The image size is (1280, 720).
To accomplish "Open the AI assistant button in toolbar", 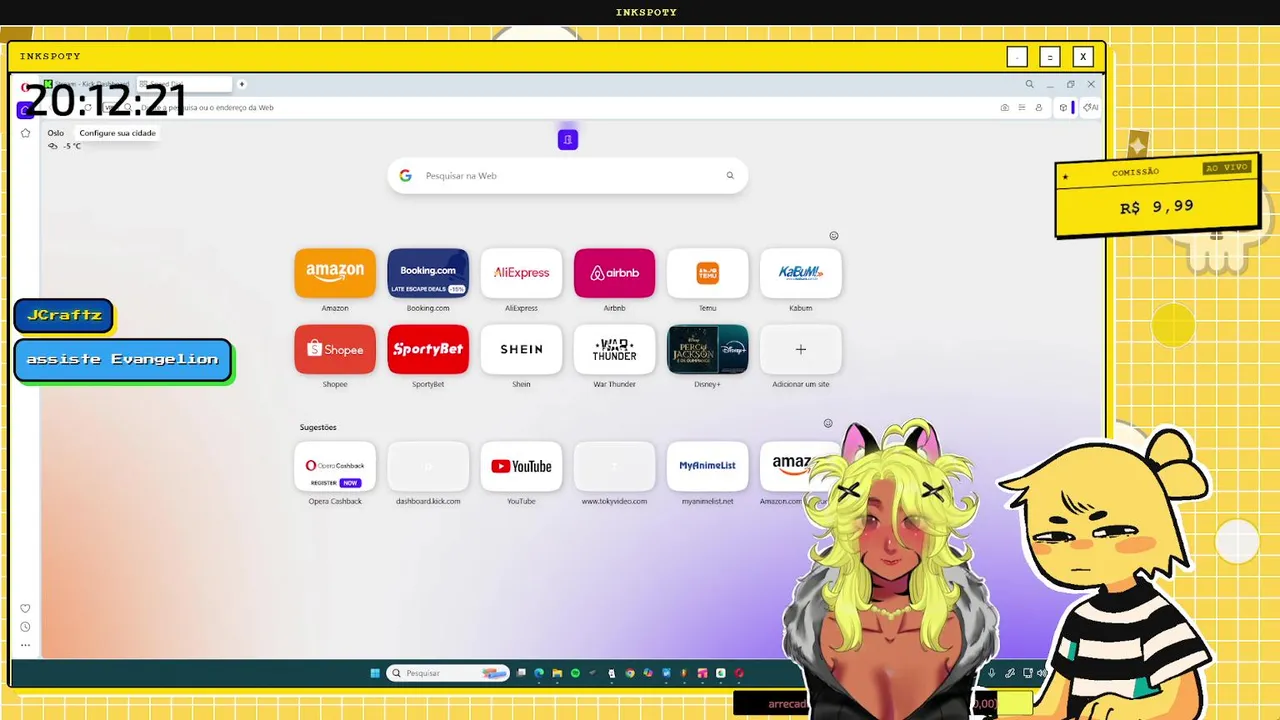I will point(1091,107).
